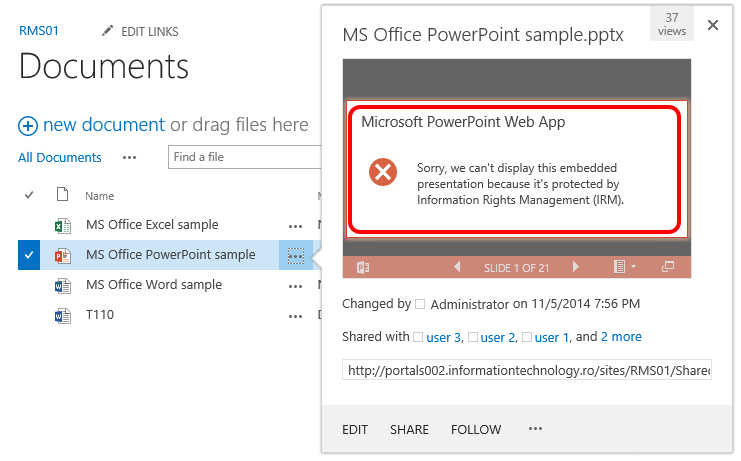This screenshot has height=461, width=741.
Task: Go to the previous slide in the preview
Action: pyautogui.click(x=457, y=267)
